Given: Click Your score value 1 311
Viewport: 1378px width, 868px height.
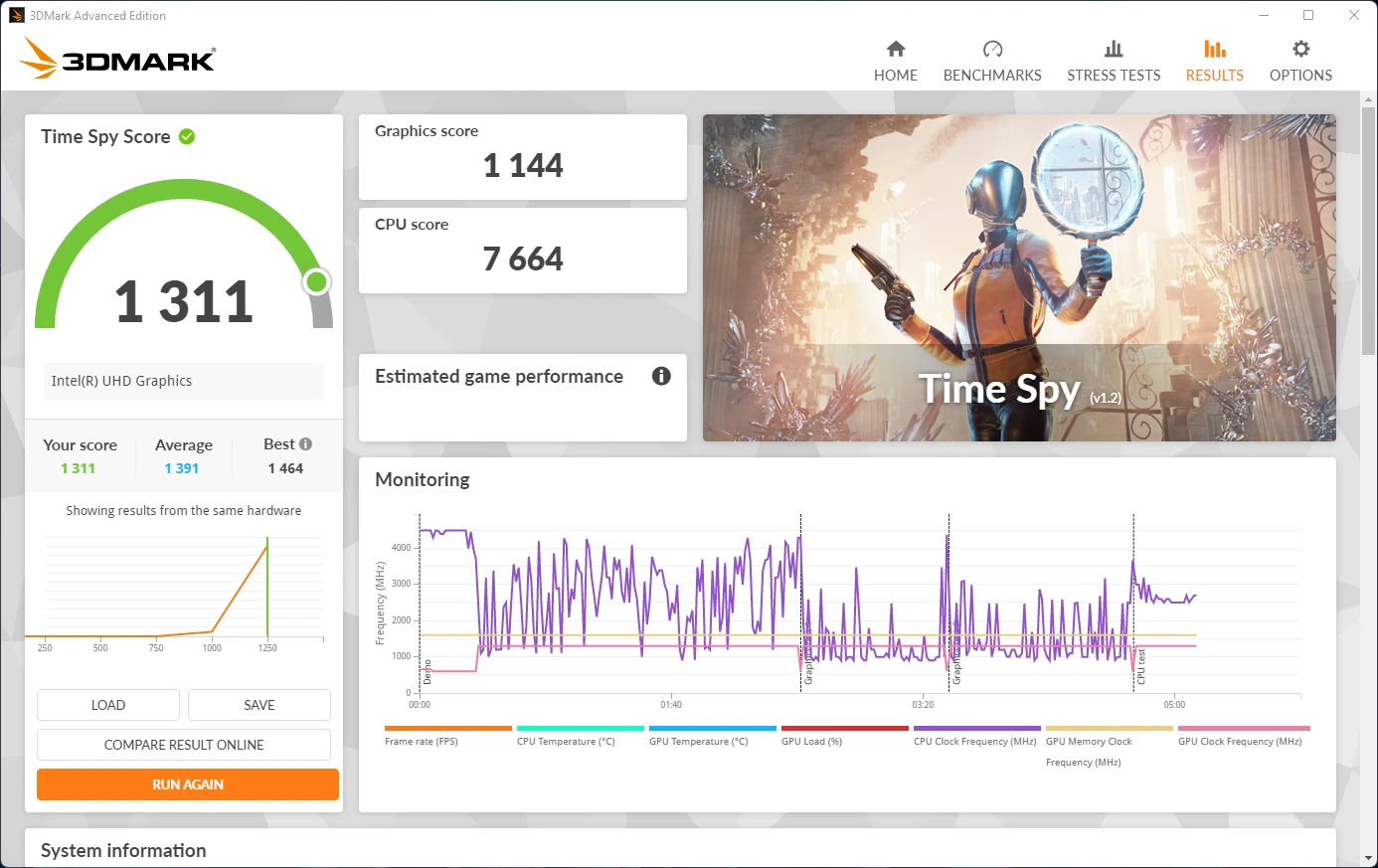Looking at the screenshot, I should (78, 468).
